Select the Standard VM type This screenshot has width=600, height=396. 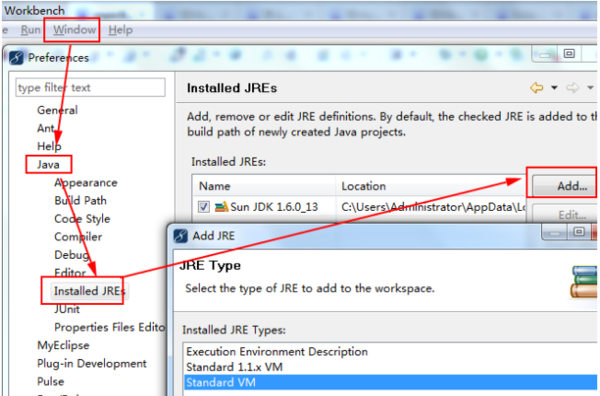coord(390,382)
